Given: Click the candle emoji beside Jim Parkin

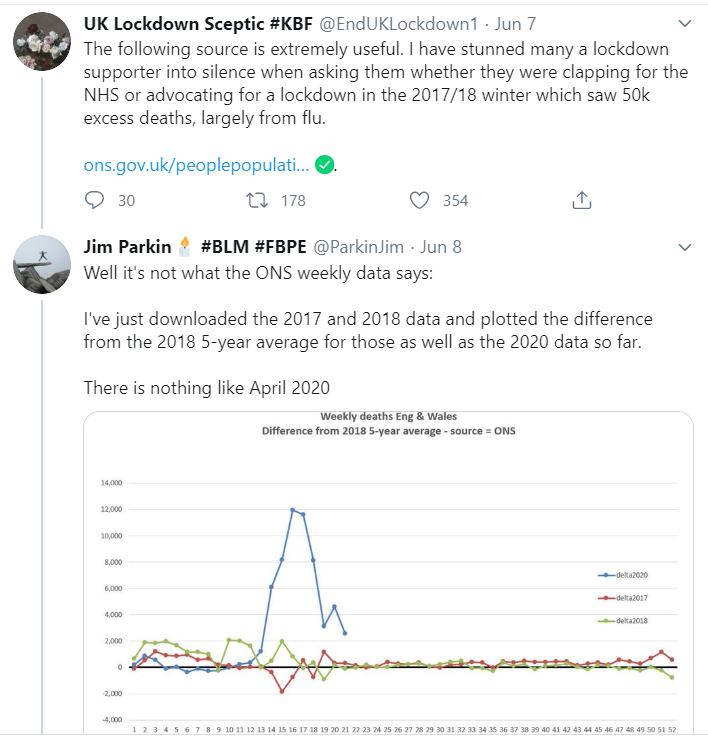Looking at the screenshot, I should click(184, 246).
